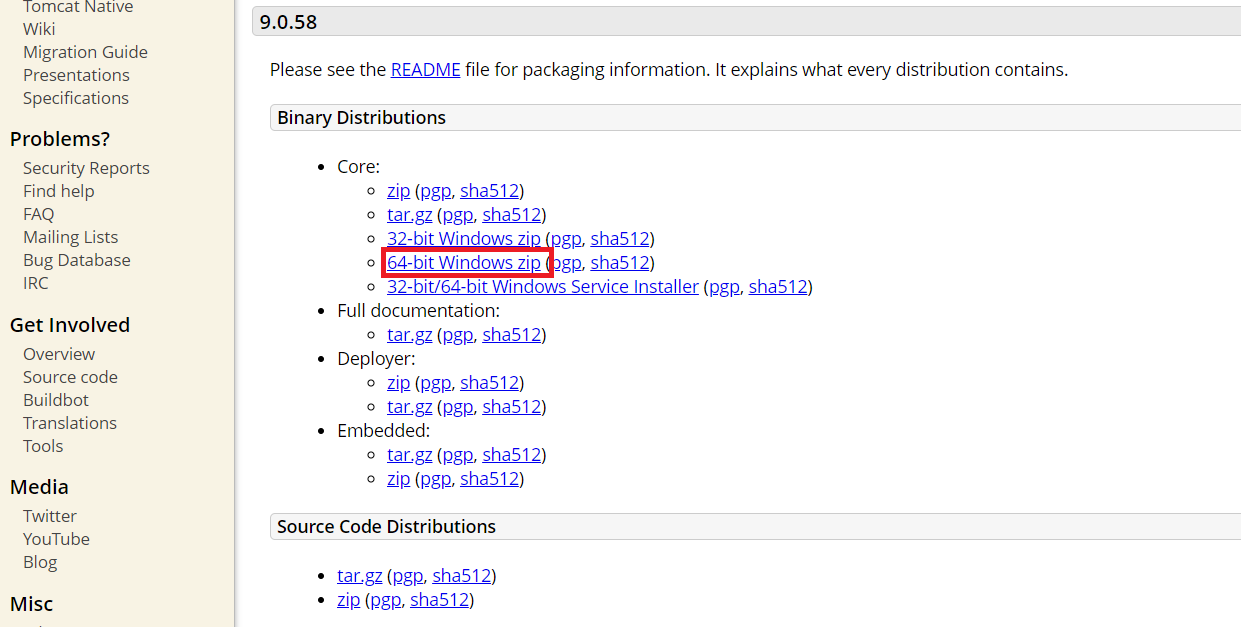This screenshot has width=1241, height=627.
Task: Open Bug Database sidebar link
Action: [x=77, y=260]
